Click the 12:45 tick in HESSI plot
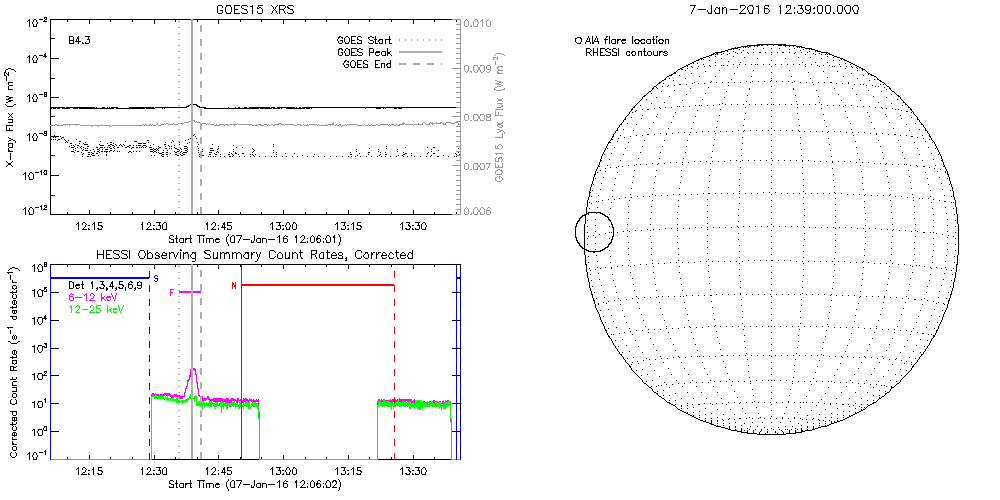The height and width of the screenshot is (500, 1000). 218,472
